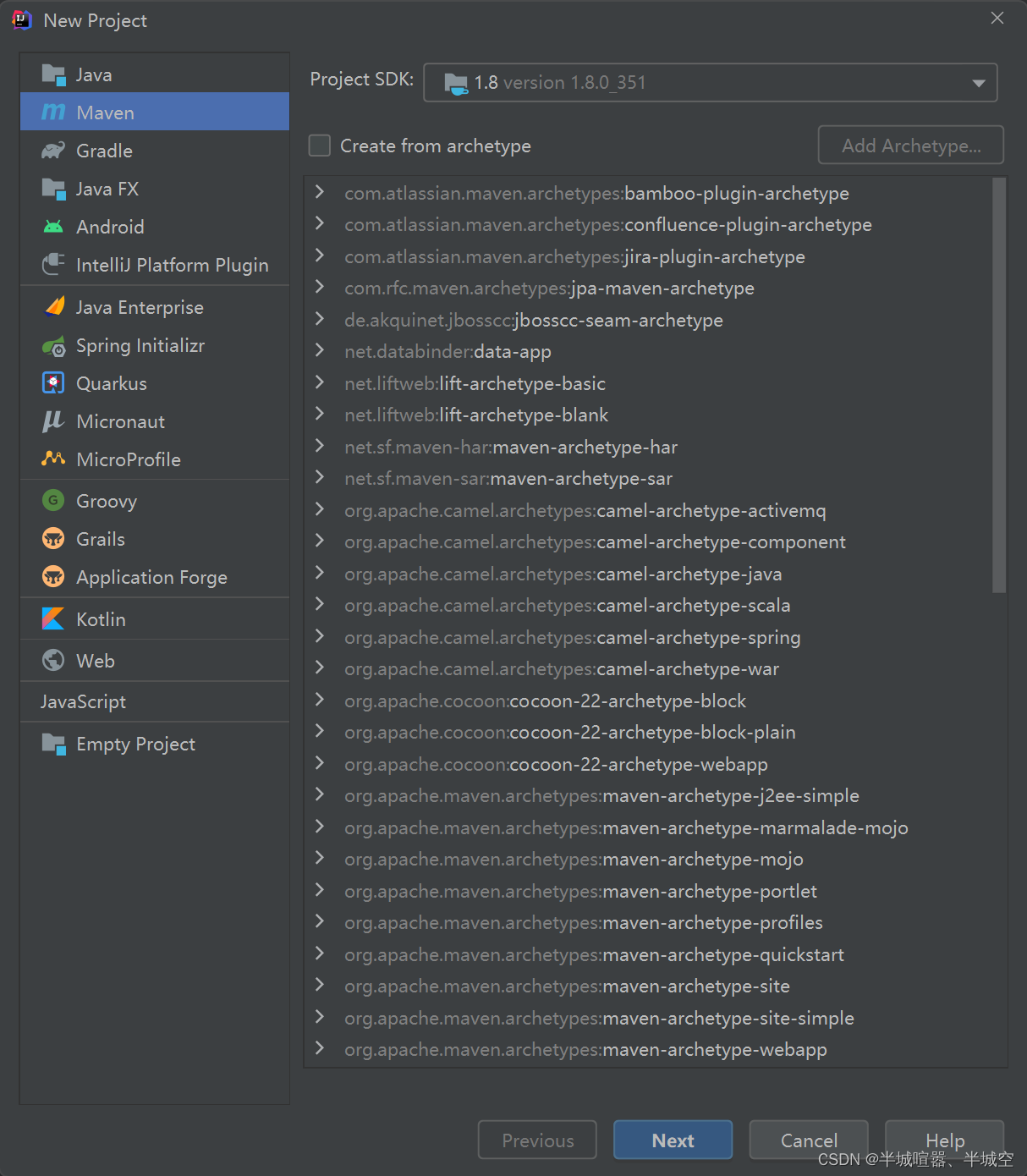Click the Help button

coord(944,1140)
